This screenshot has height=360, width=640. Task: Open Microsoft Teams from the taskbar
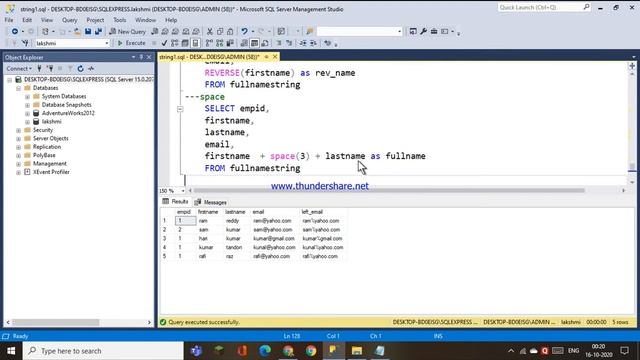pos(196,351)
